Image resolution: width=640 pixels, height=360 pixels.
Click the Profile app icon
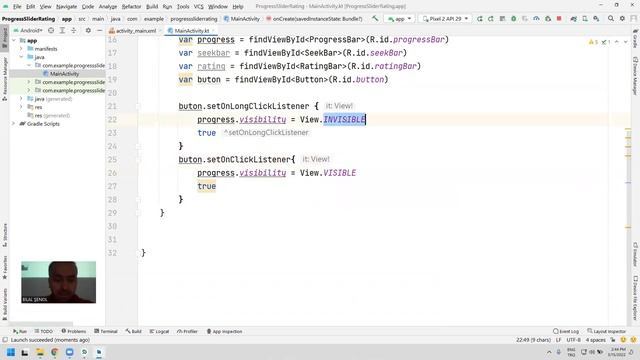(536, 19)
